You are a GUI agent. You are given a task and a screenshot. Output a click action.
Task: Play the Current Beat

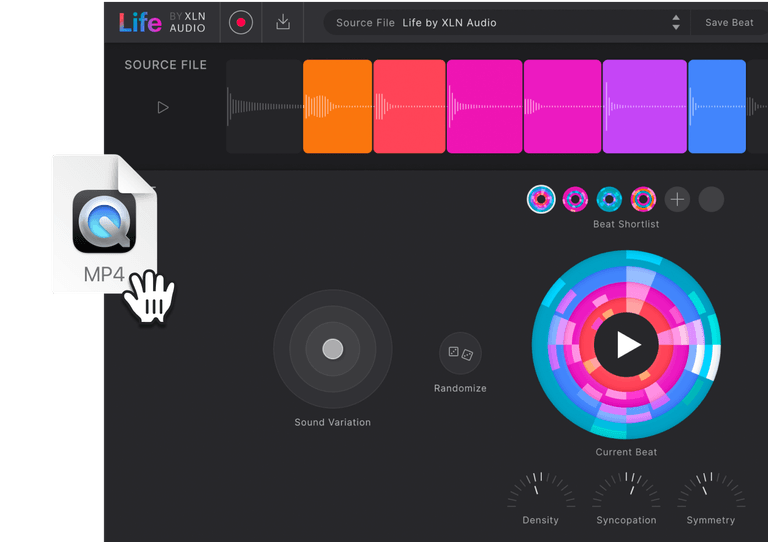[626, 345]
